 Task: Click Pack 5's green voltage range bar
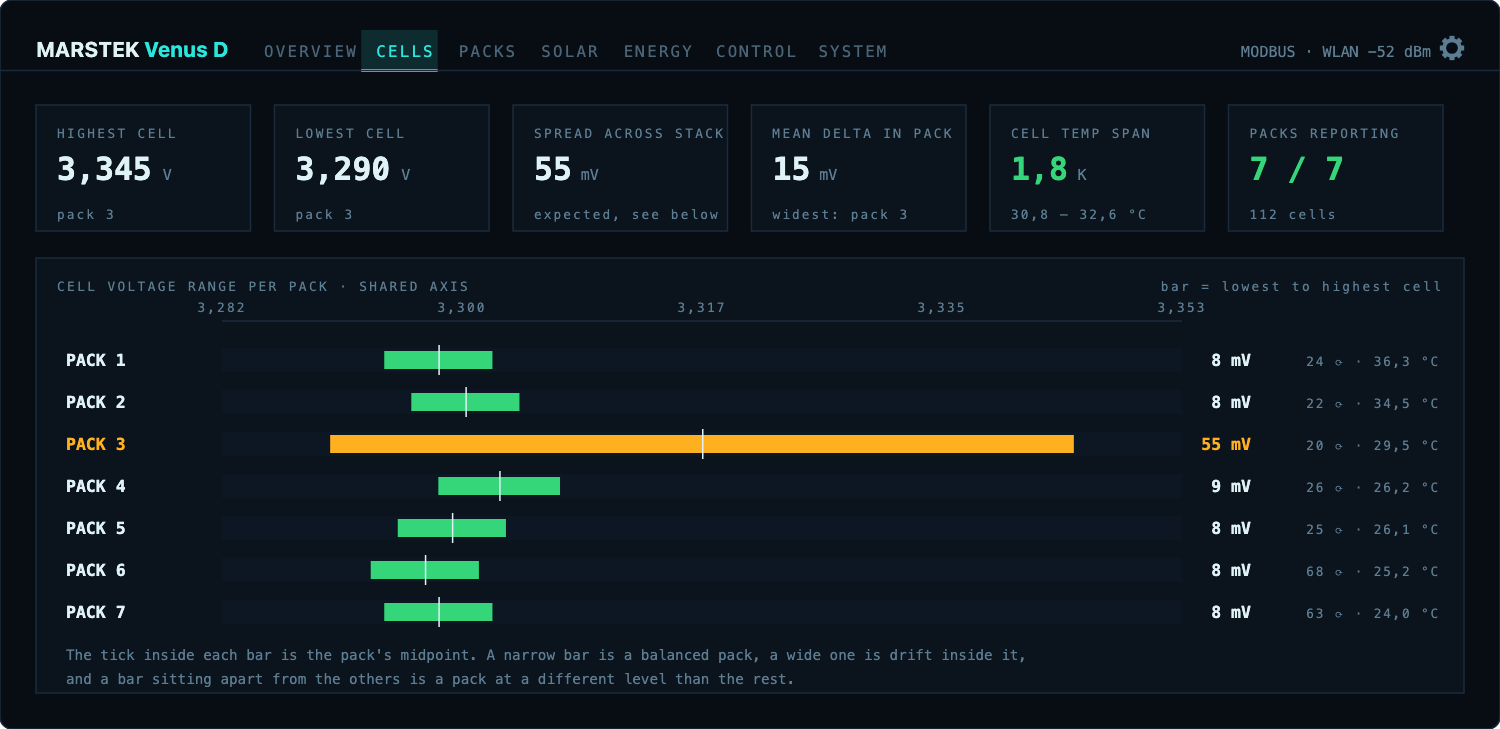pos(452,528)
